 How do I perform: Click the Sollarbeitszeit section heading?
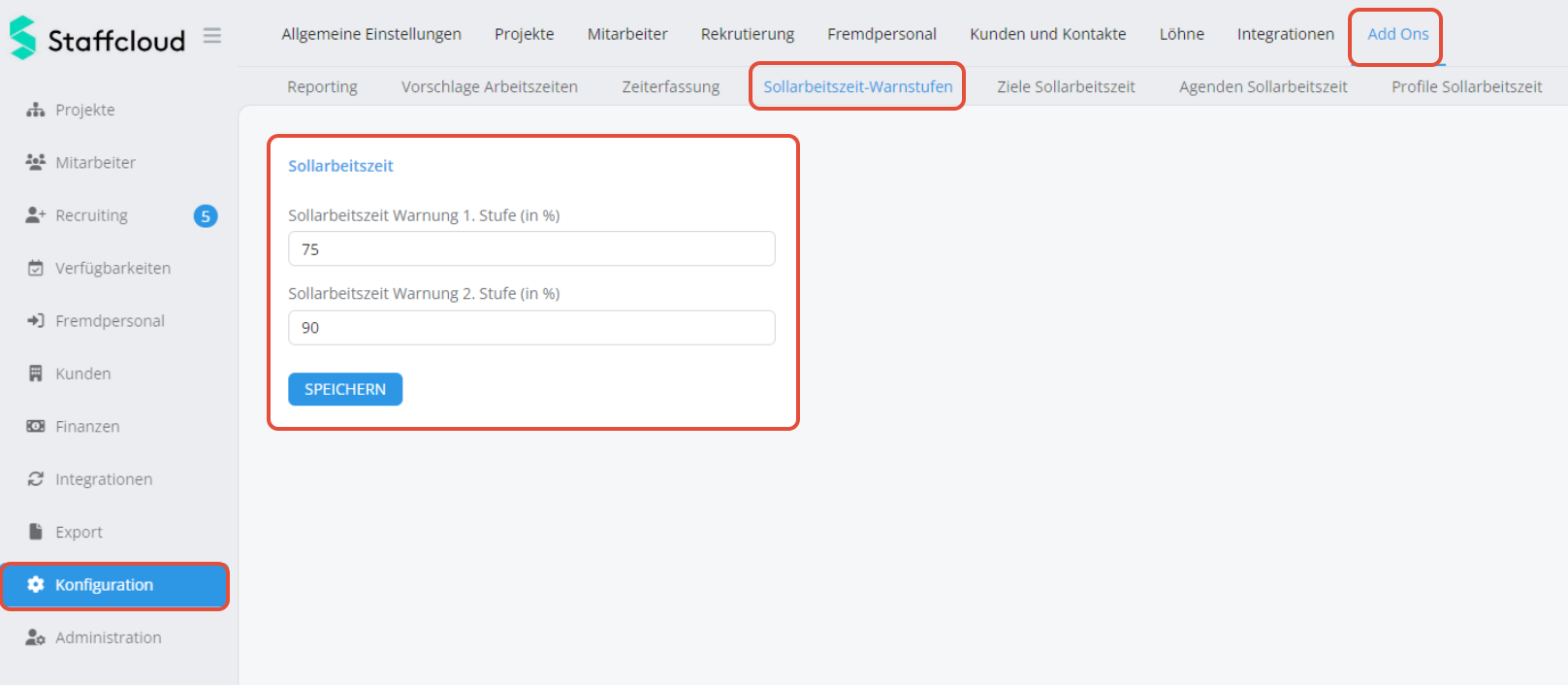click(340, 166)
